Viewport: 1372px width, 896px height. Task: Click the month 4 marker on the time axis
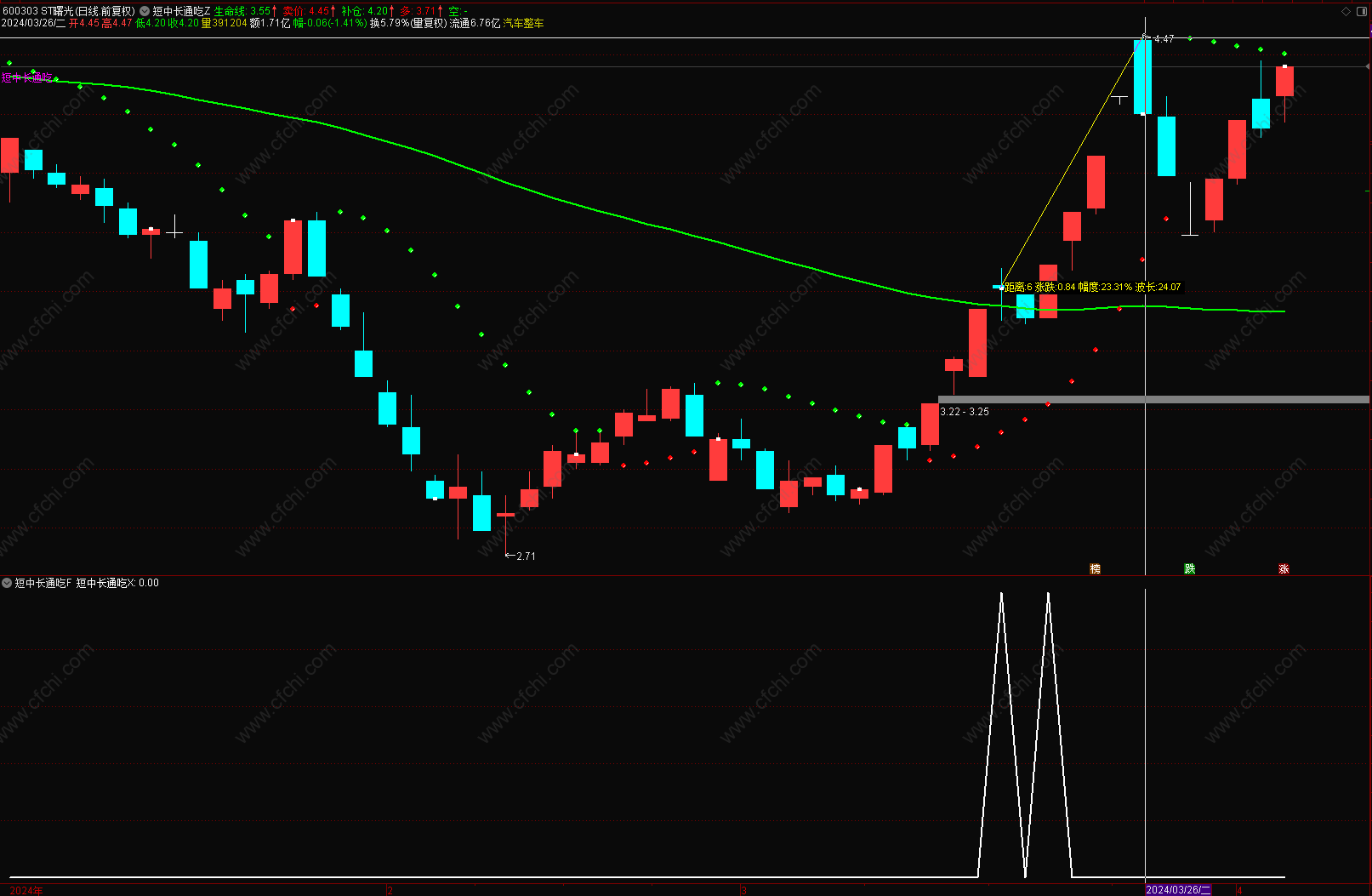coord(1240,890)
